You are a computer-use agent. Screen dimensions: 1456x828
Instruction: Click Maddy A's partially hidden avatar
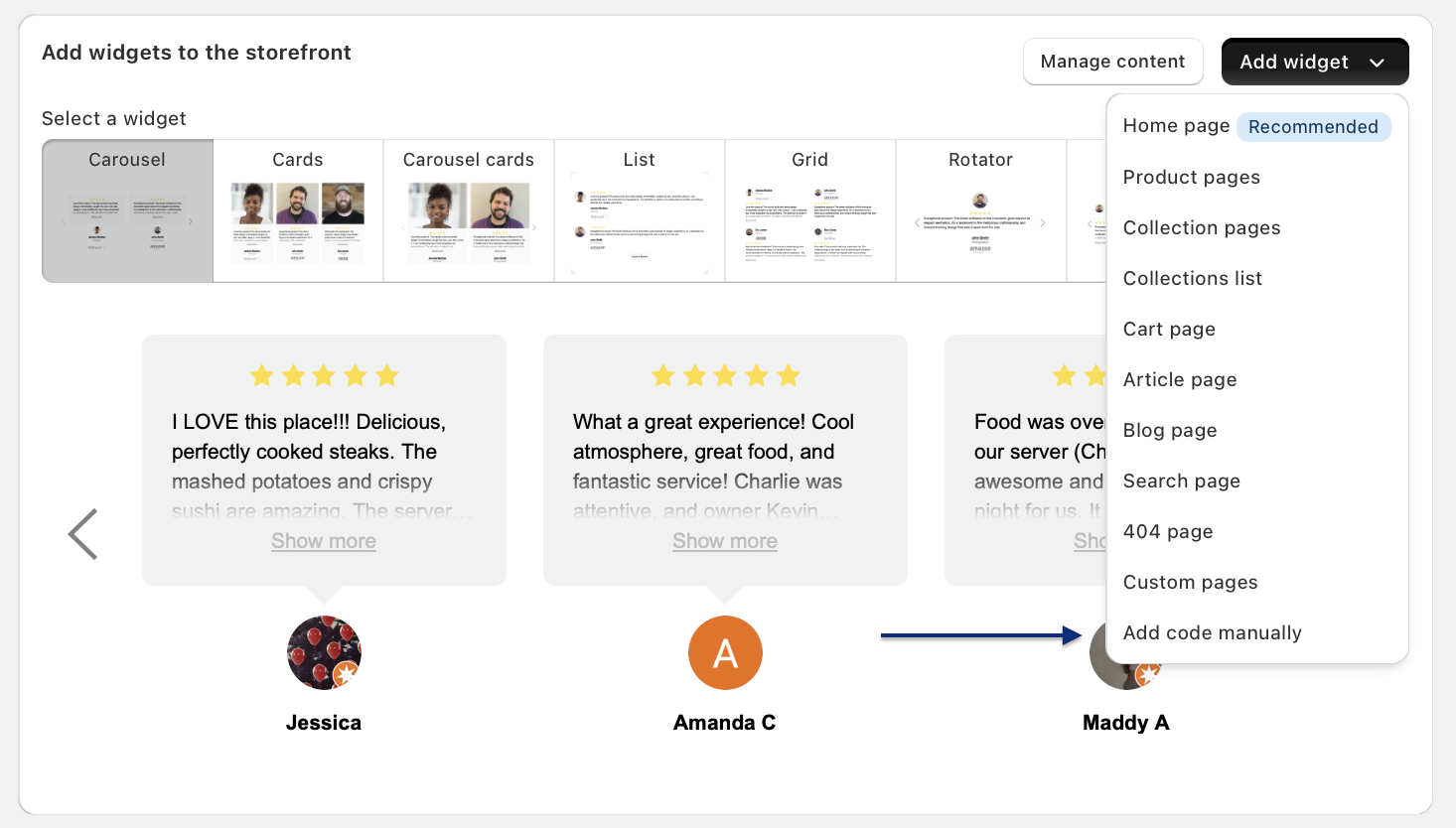pos(1098,655)
